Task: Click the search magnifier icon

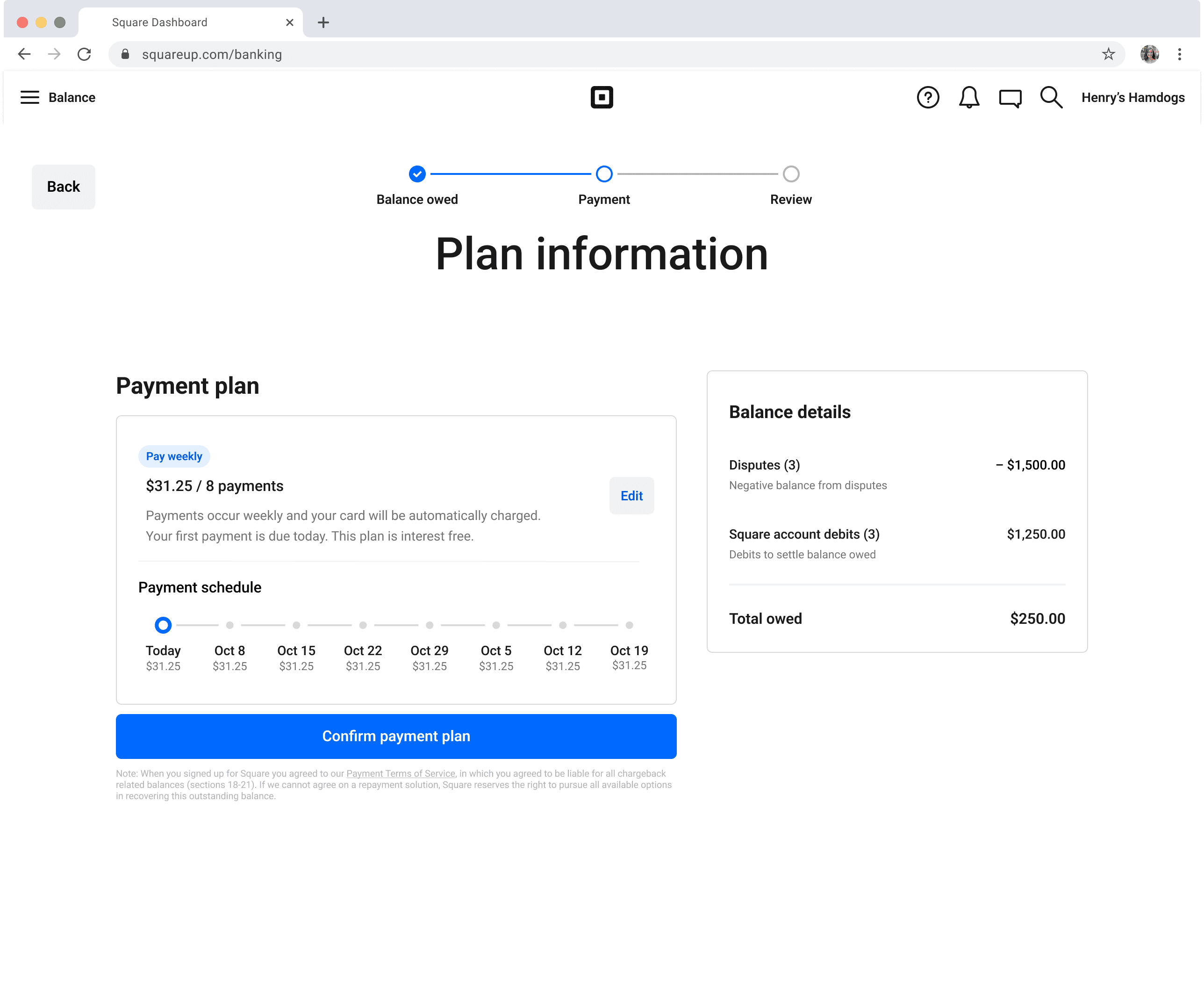Action: click(1051, 97)
